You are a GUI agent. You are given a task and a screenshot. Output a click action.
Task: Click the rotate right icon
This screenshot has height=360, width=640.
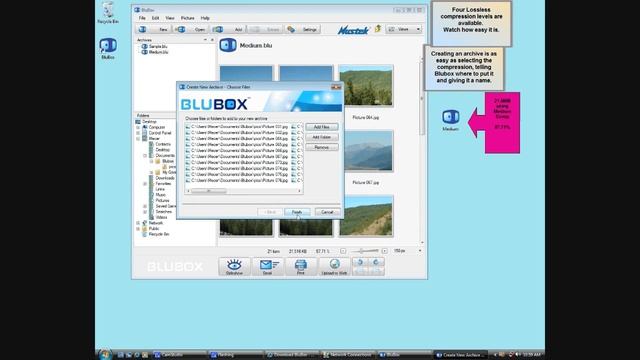(x=376, y=262)
